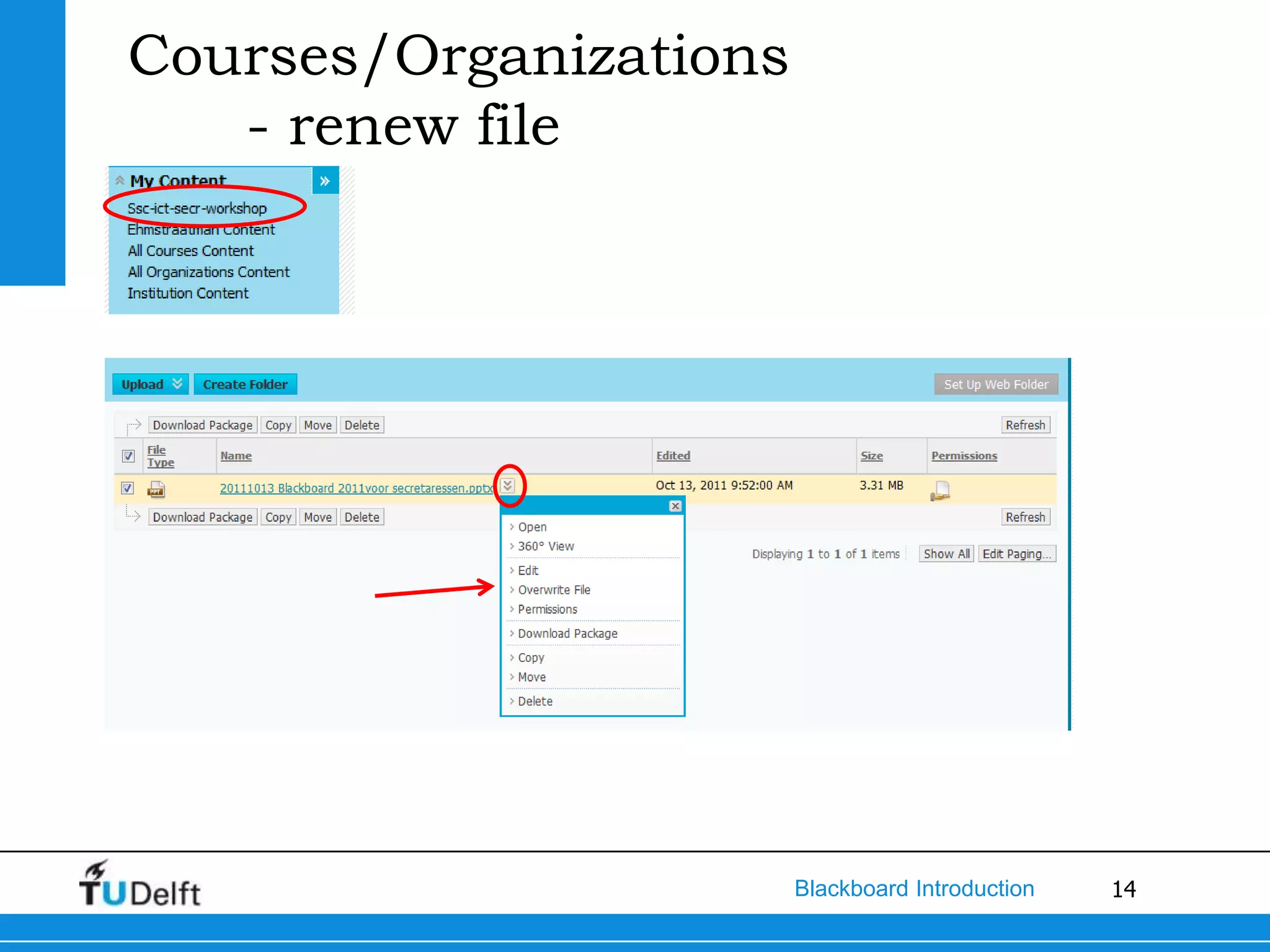This screenshot has width=1270, height=952.
Task: Open 20111013 Blackboard 2011voor secretaressen.pptx link
Action: [357, 488]
